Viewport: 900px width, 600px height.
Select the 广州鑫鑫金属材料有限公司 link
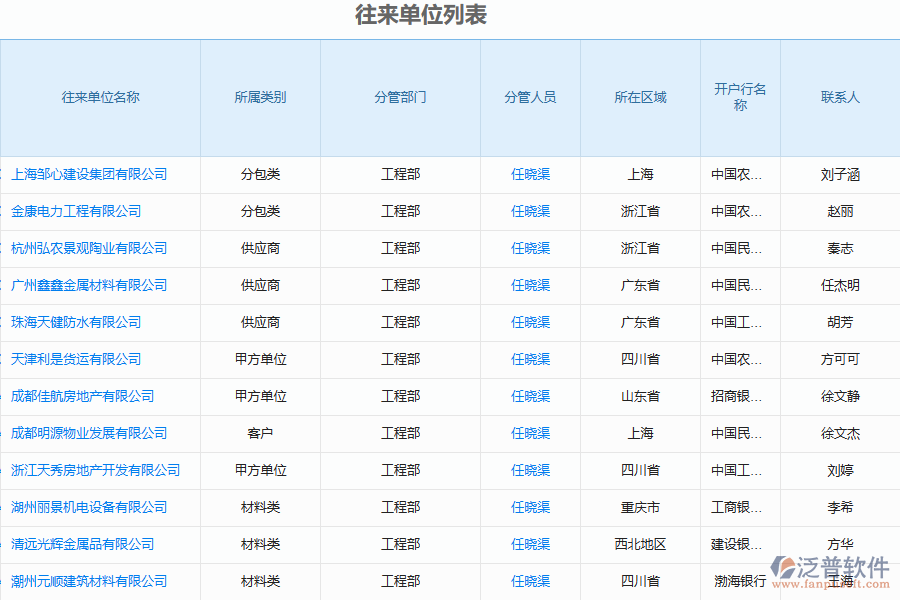tap(89, 285)
